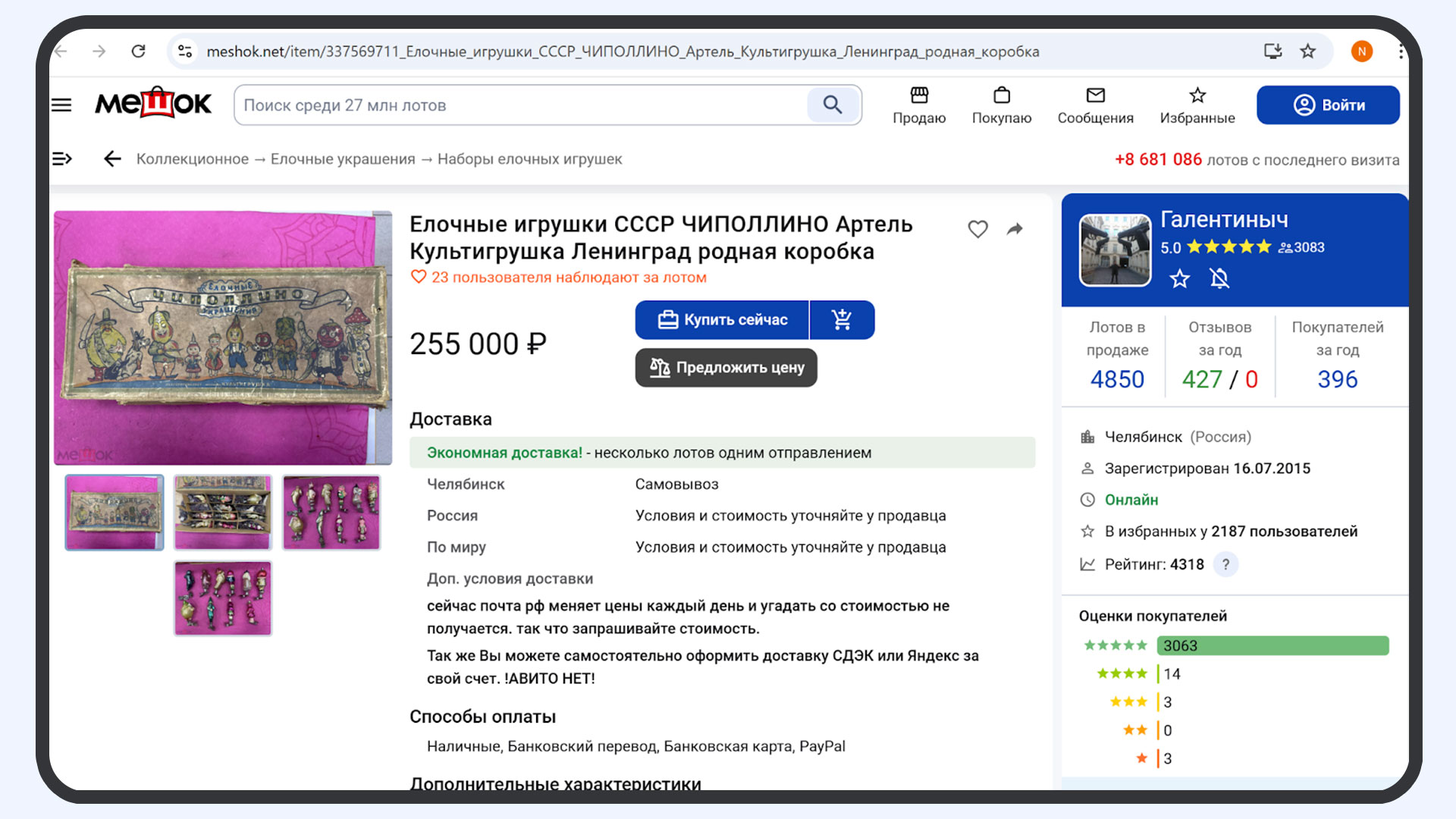Open the hamburger main menu
The height and width of the screenshot is (819, 1456).
coord(62,105)
